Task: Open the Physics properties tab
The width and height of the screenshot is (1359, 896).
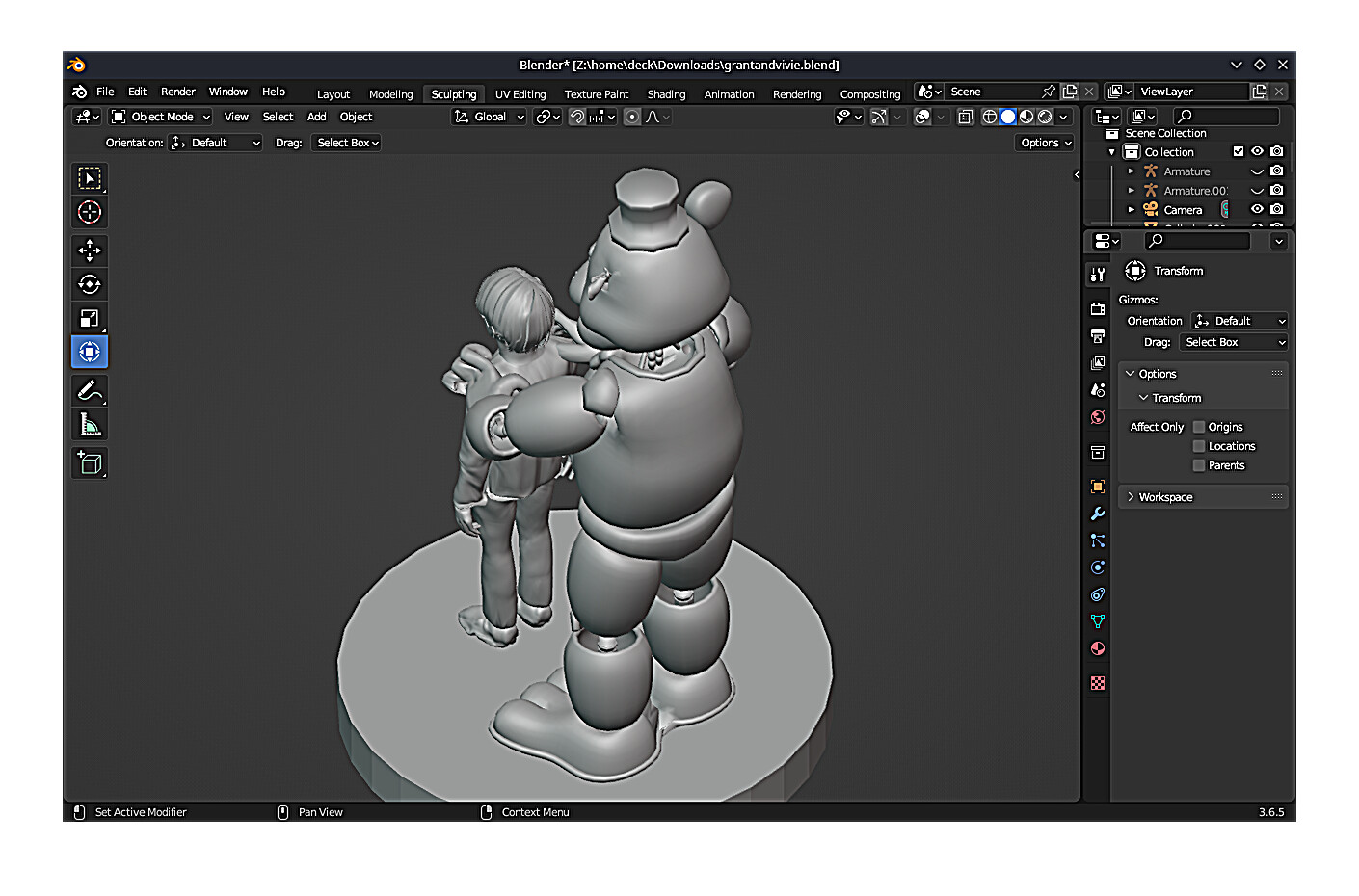Action: (1097, 567)
